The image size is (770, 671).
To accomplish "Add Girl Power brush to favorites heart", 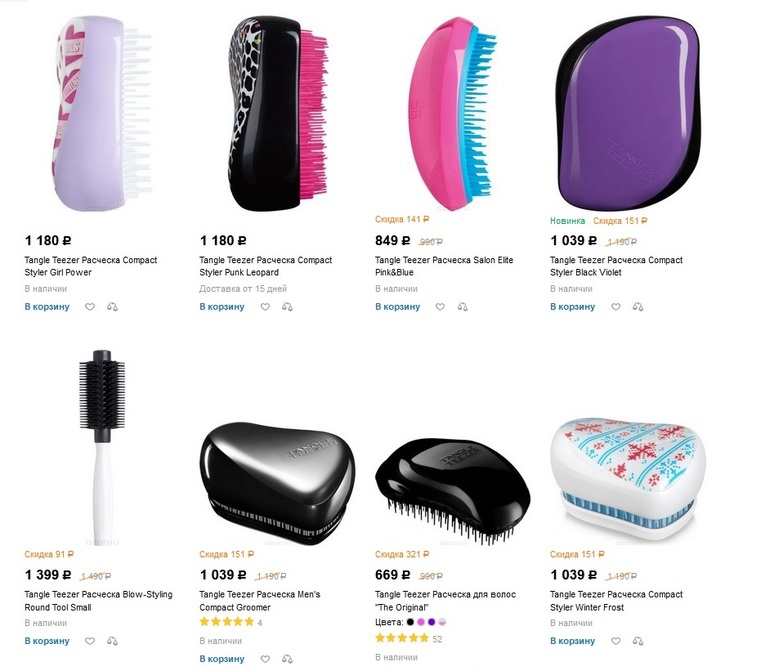I will [x=90, y=307].
